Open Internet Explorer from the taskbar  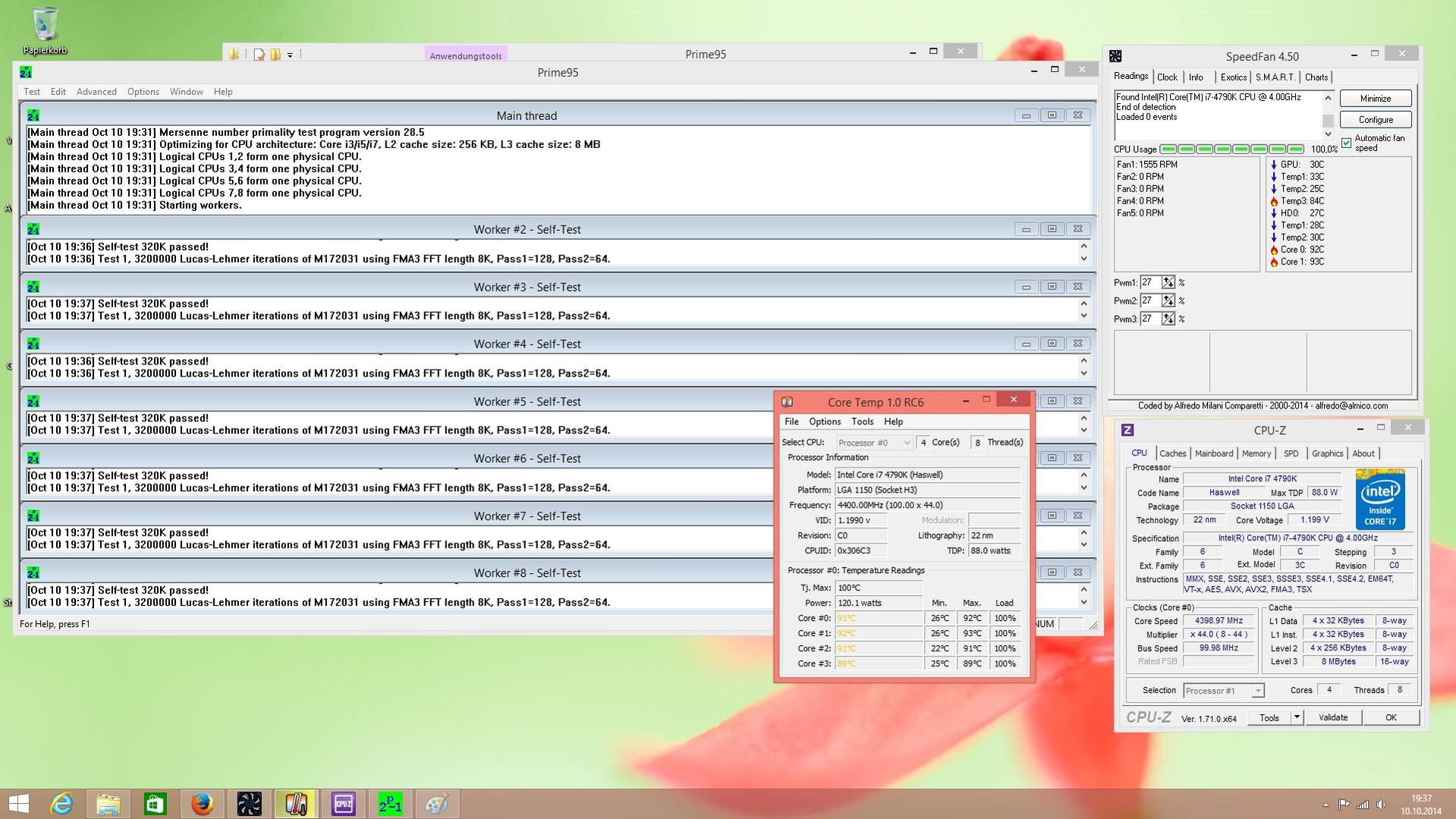pos(61,804)
